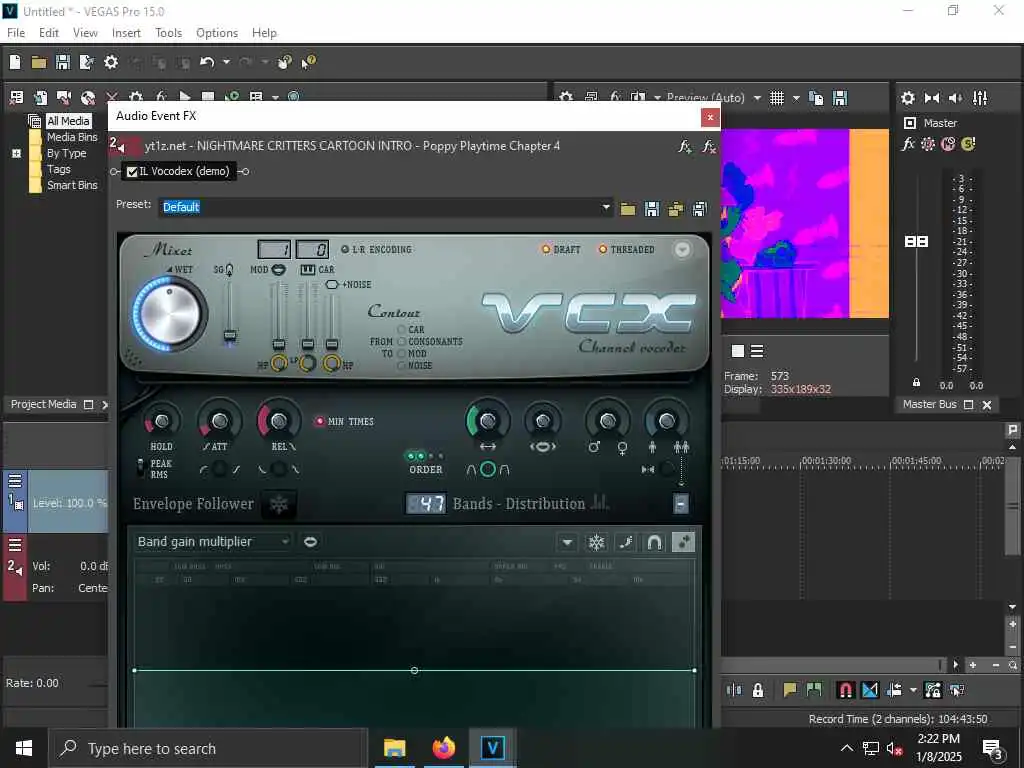Open the Vocodex options arrow at top-right
1024x768 pixels.
(682, 249)
